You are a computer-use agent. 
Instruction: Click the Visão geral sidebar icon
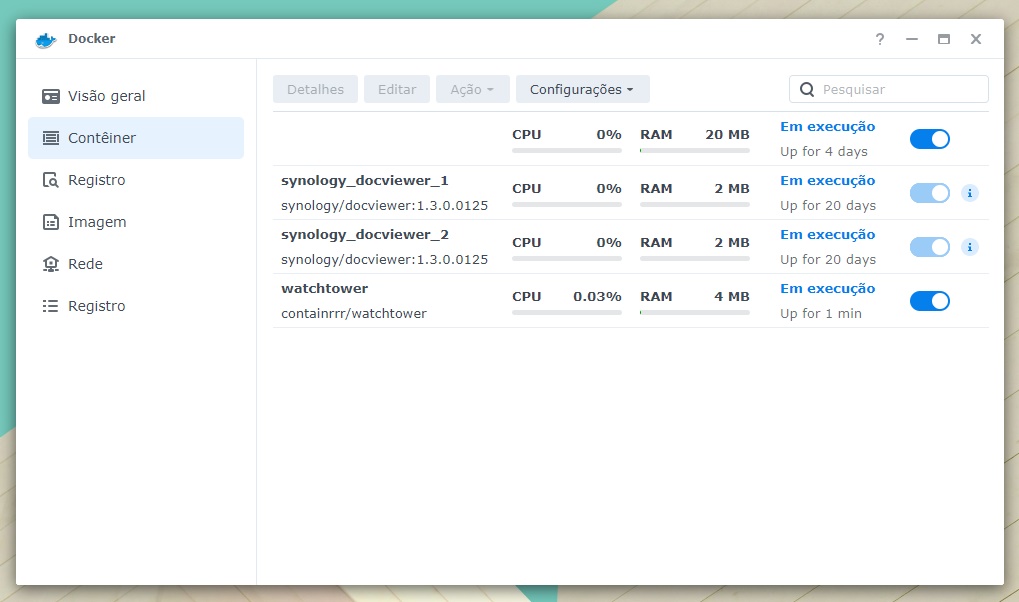[x=51, y=96]
